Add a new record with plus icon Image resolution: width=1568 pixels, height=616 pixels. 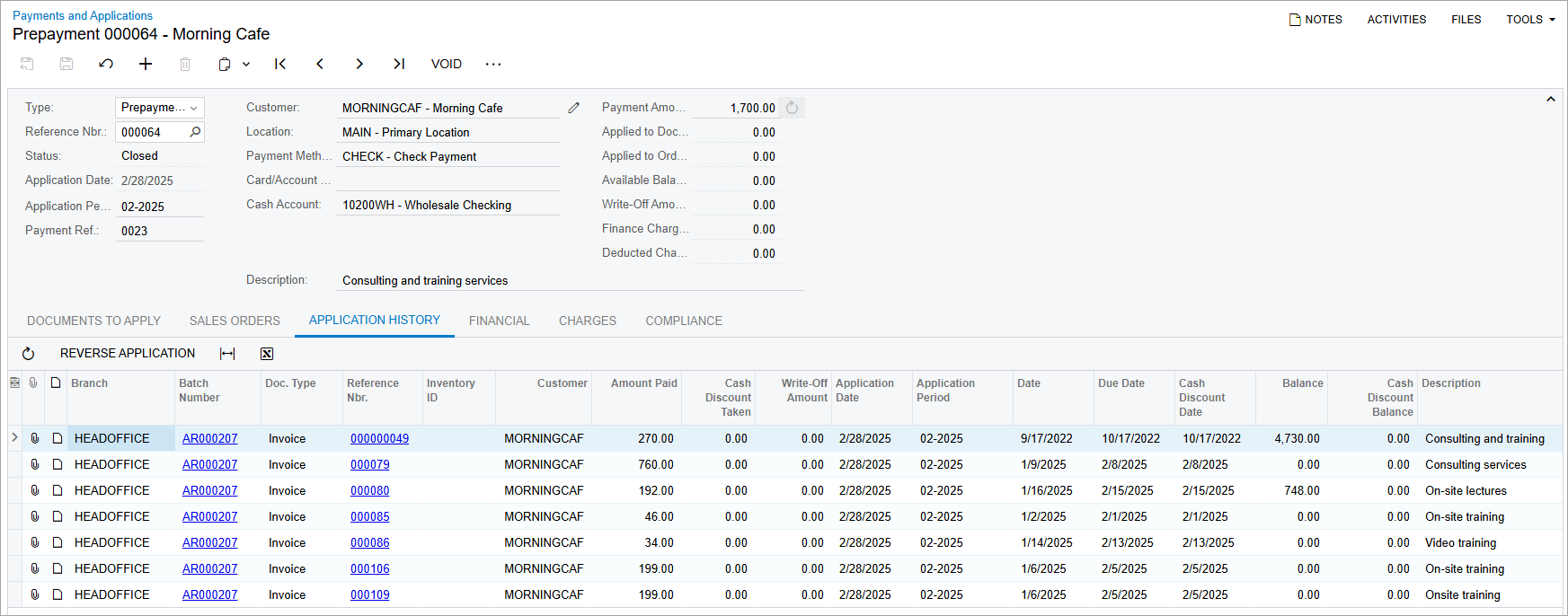pos(146,64)
